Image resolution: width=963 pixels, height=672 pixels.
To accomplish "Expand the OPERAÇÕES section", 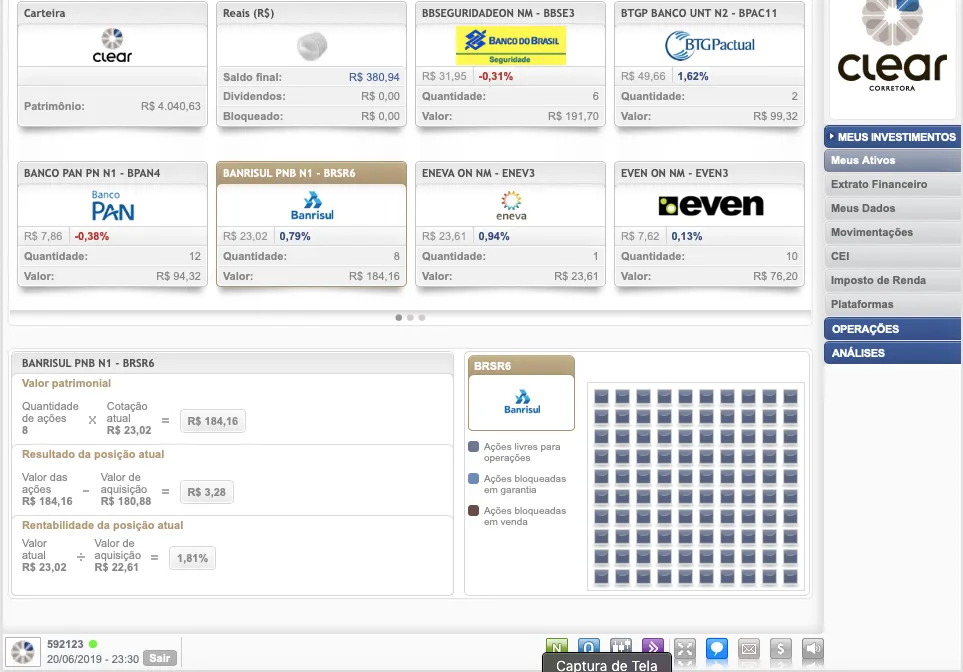I will (x=892, y=329).
